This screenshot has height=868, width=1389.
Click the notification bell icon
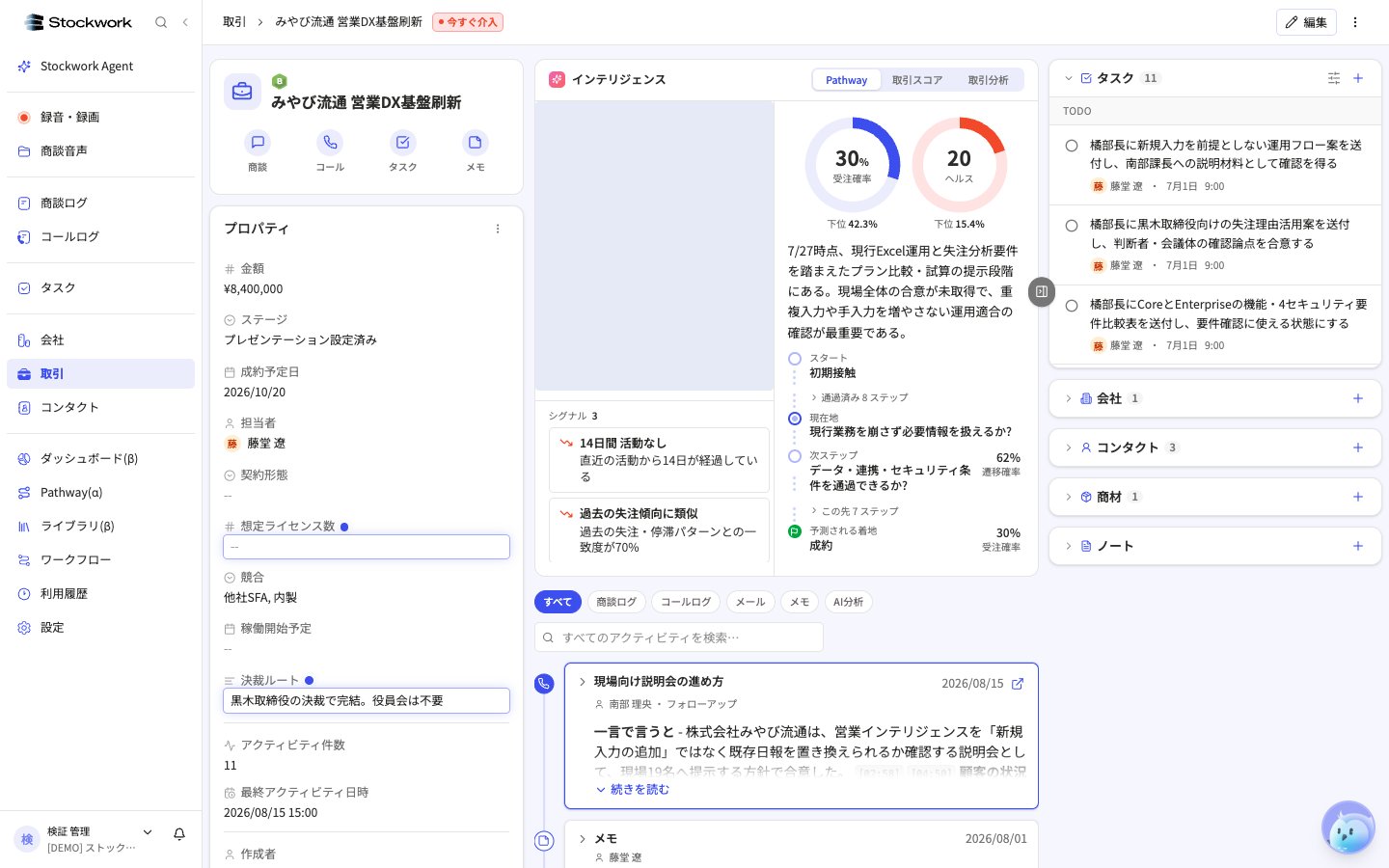[179, 834]
